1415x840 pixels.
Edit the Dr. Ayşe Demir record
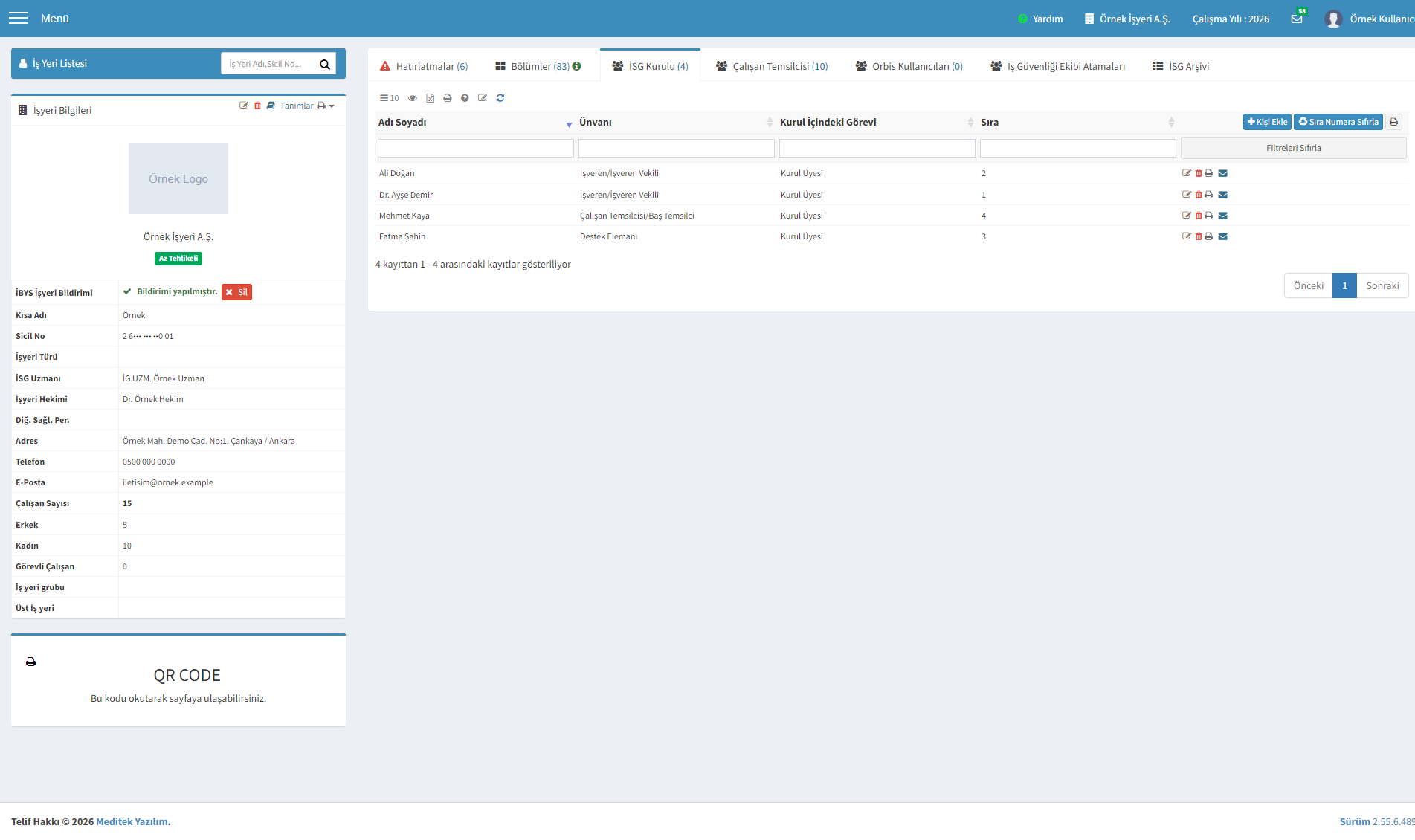pos(1187,195)
